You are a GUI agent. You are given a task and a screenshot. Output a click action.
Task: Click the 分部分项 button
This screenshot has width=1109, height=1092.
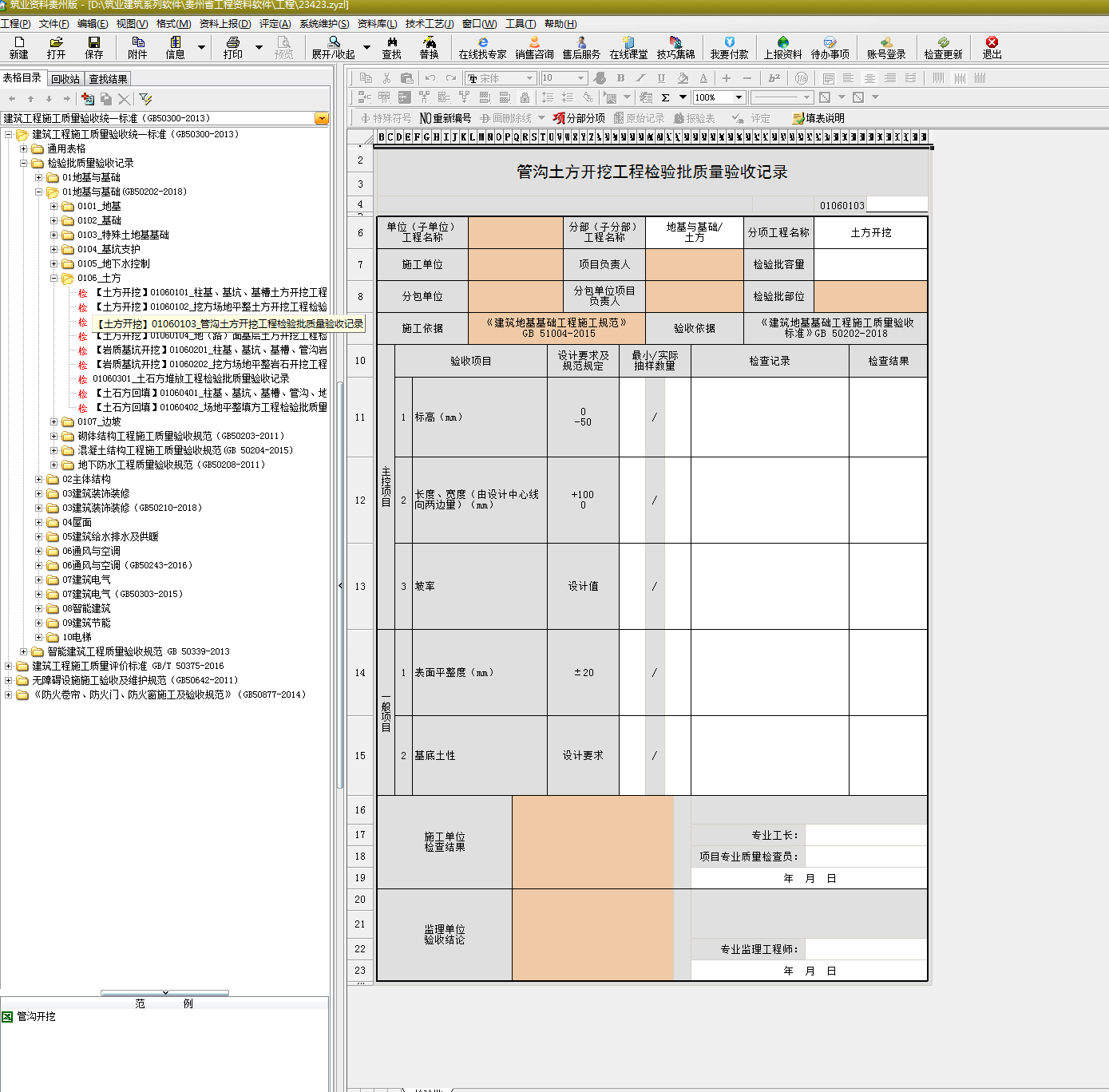[579, 118]
